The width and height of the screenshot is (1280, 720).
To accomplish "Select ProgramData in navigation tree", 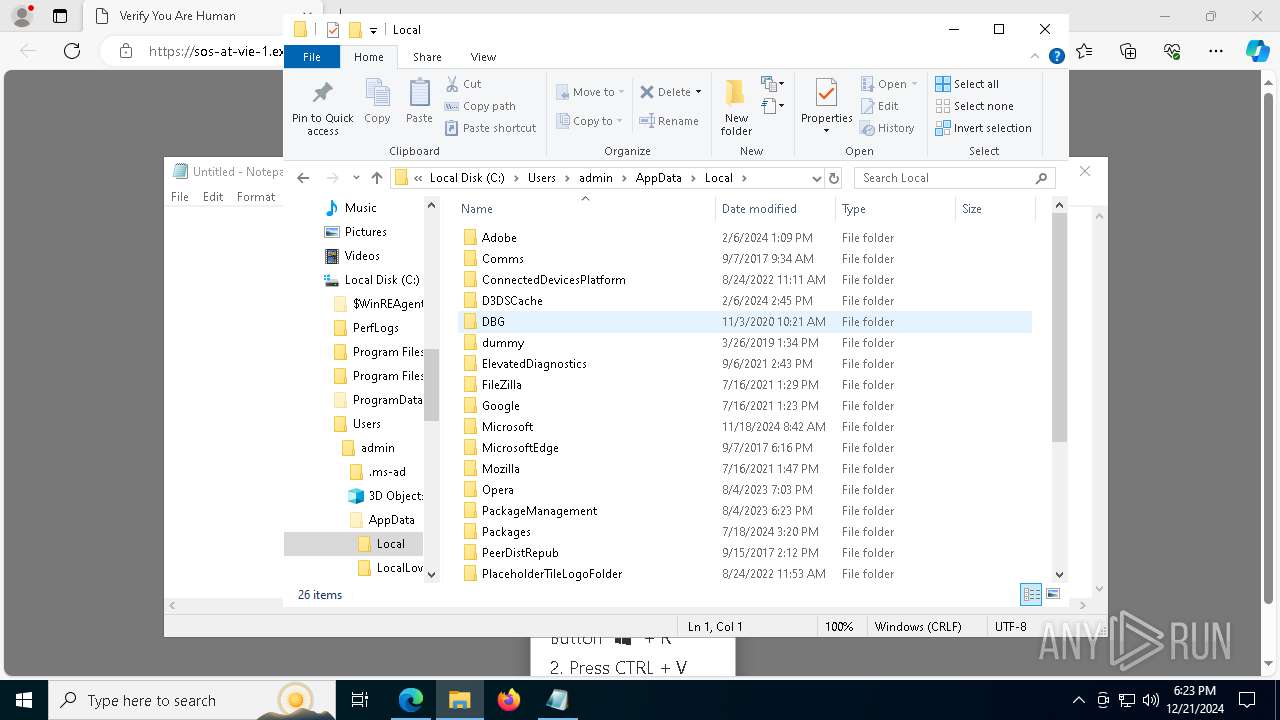I will 387,399.
